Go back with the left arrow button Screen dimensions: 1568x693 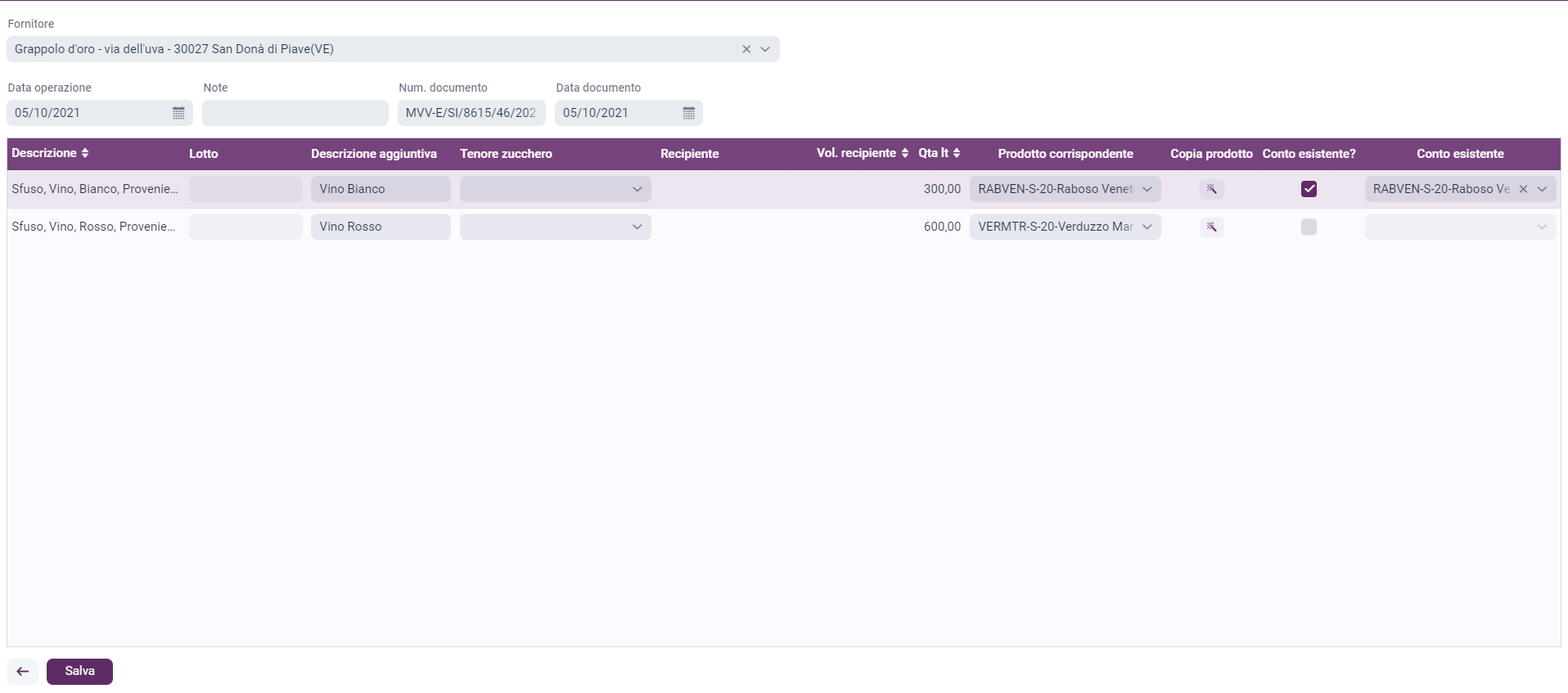coord(23,672)
